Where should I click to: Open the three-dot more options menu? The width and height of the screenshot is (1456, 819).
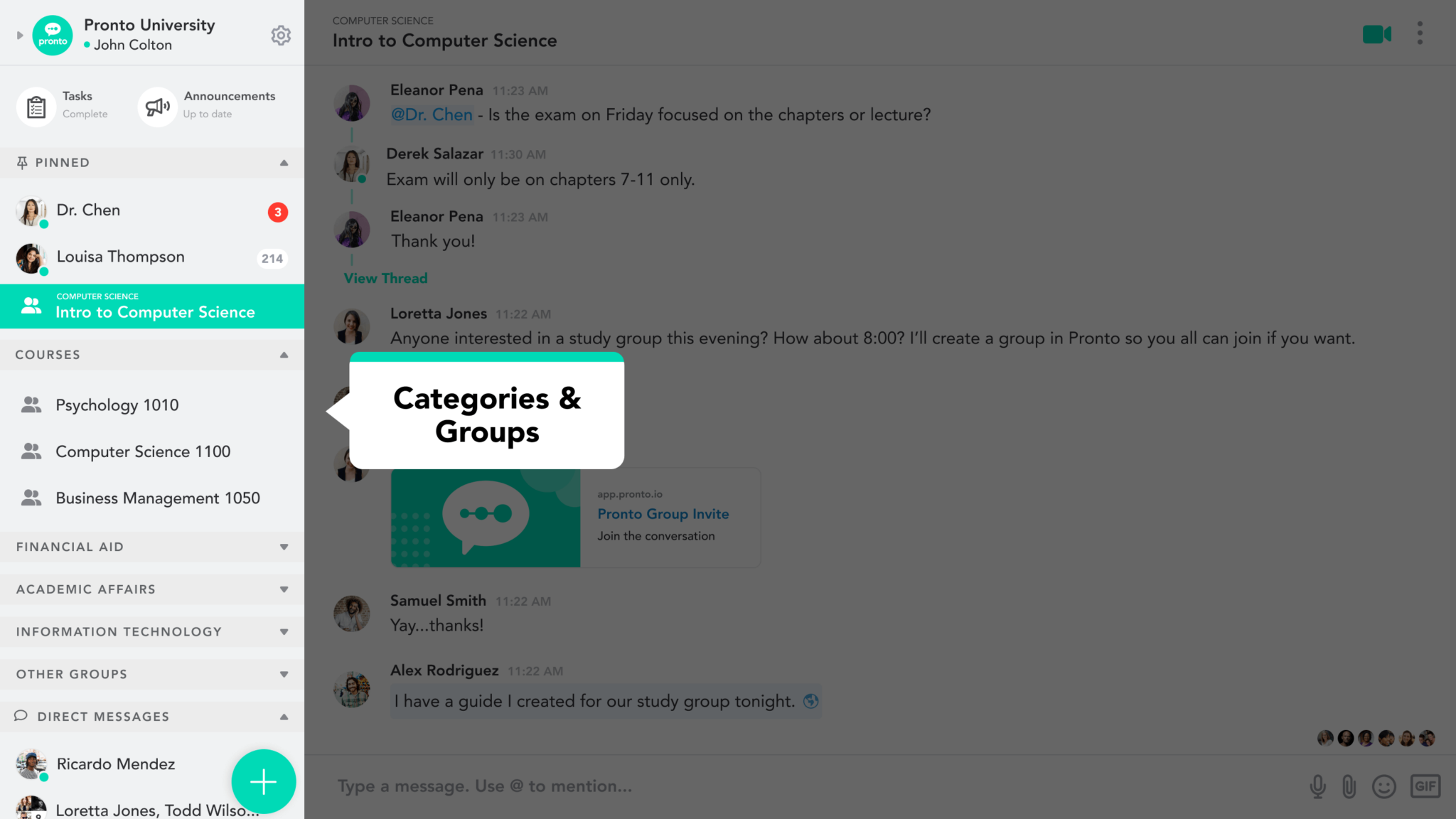point(1420,33)
